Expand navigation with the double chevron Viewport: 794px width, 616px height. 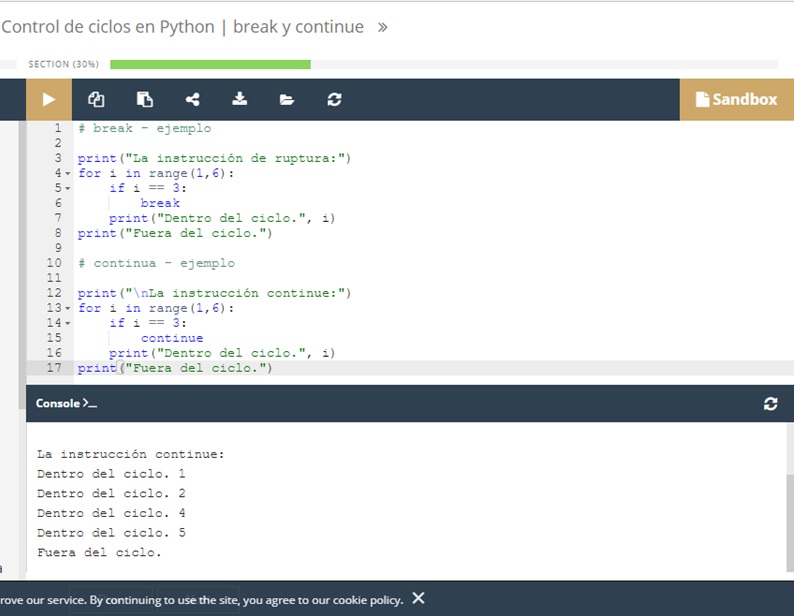[382, 27]
